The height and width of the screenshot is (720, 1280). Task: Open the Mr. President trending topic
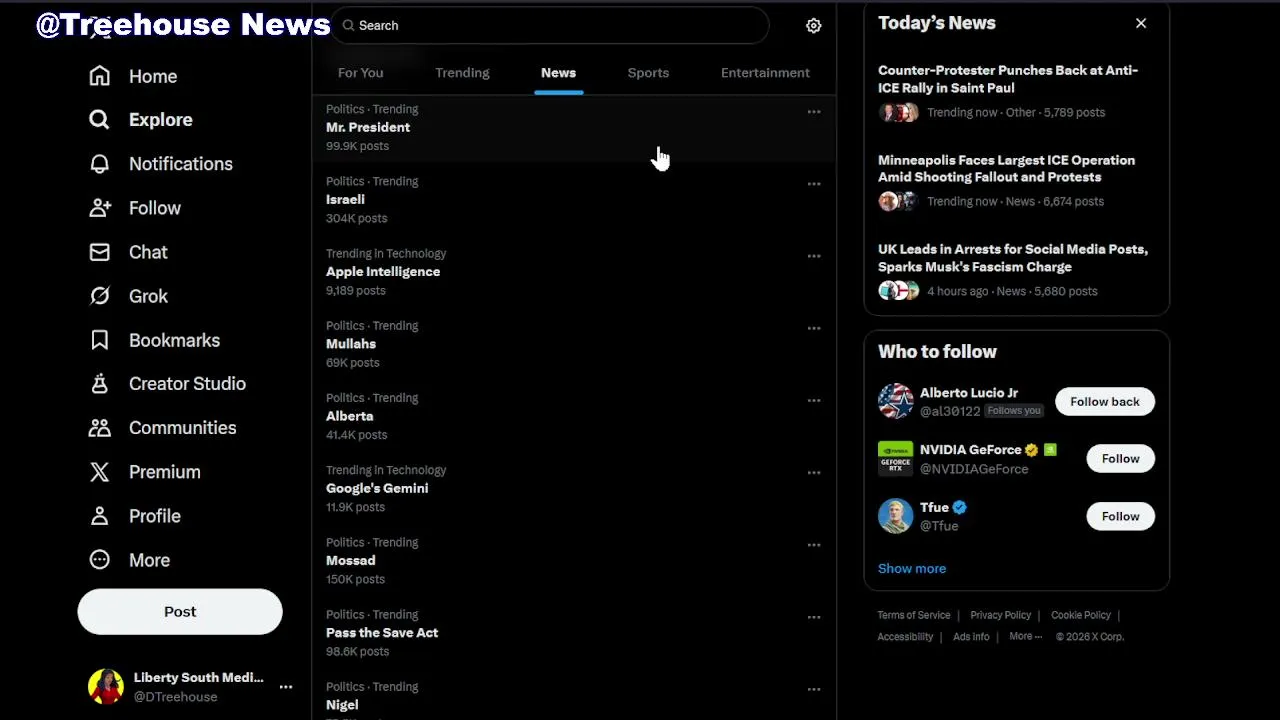574,128
